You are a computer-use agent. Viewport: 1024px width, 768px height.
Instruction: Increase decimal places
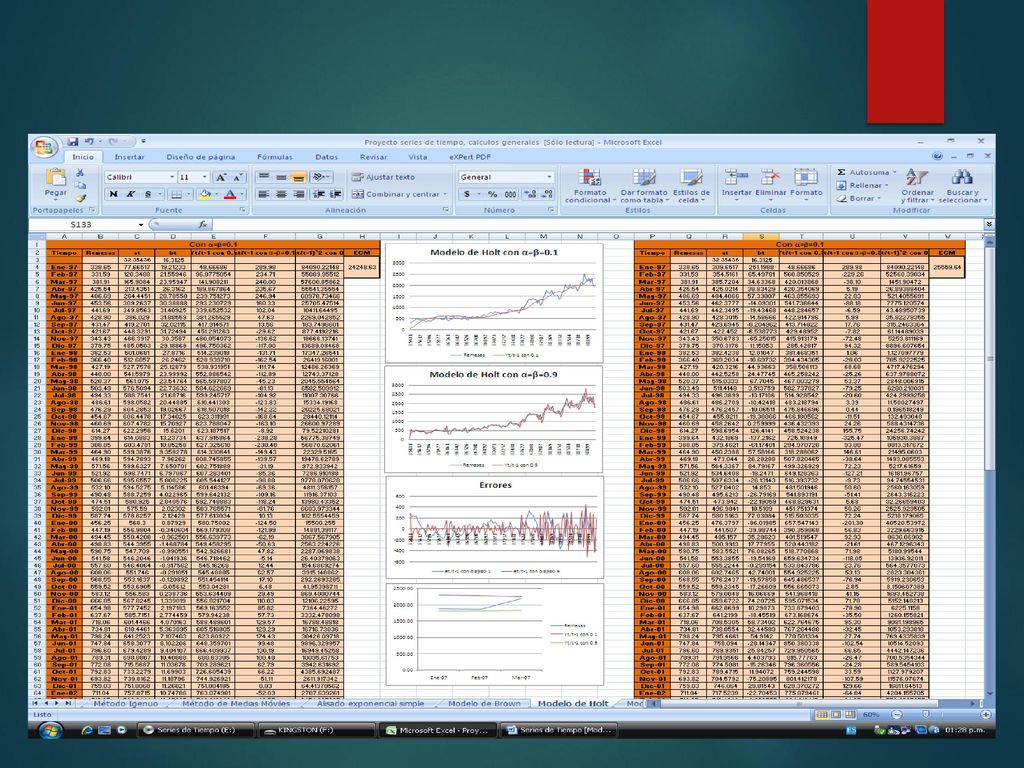530,194
